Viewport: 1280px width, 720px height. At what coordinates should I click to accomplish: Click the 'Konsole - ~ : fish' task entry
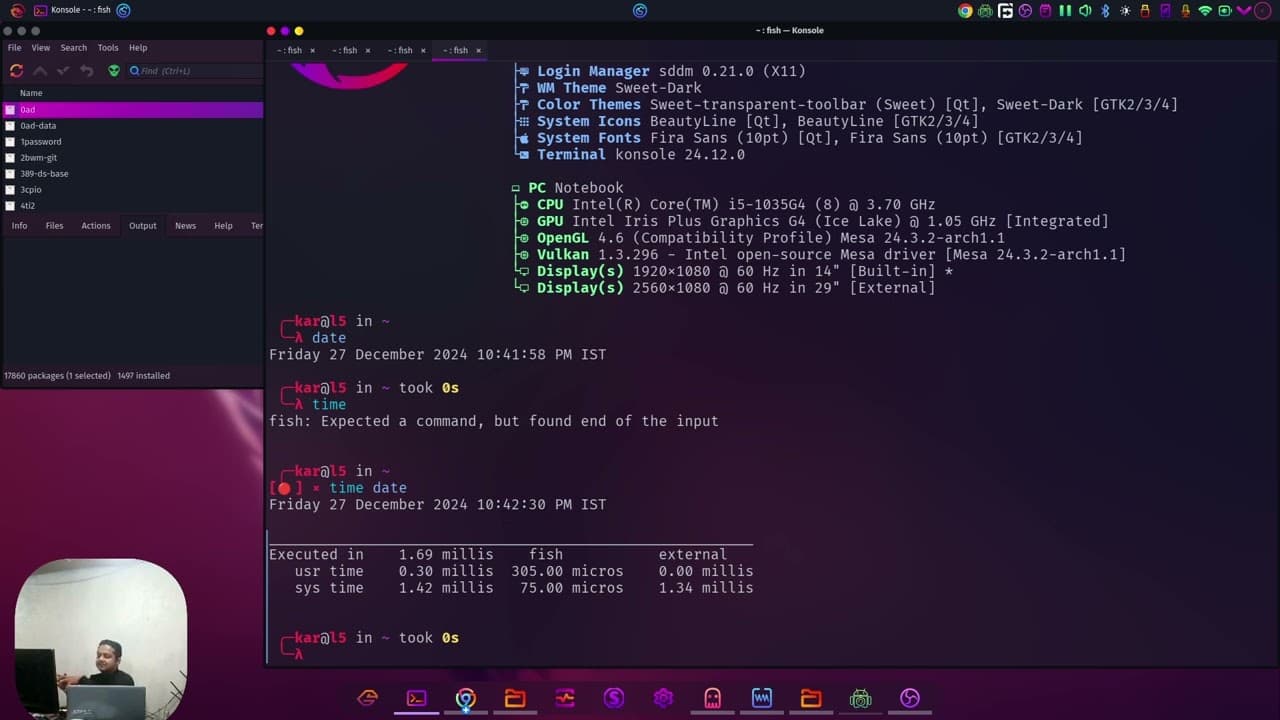pyautogui.click(x=72, y=11)
